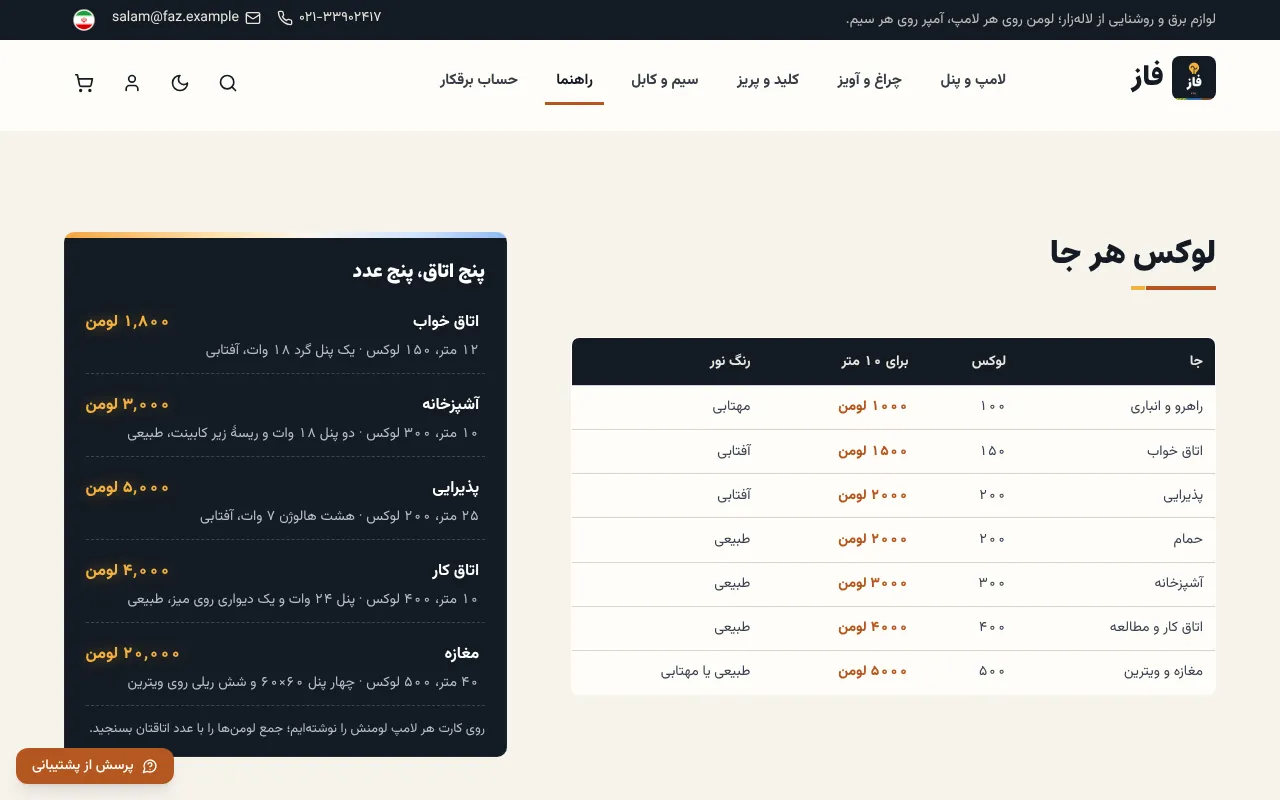Open the چراغ و آویز menu
Image resolution: width=1280 pixels, height=800 pixels.
click(x=870, y=80)
